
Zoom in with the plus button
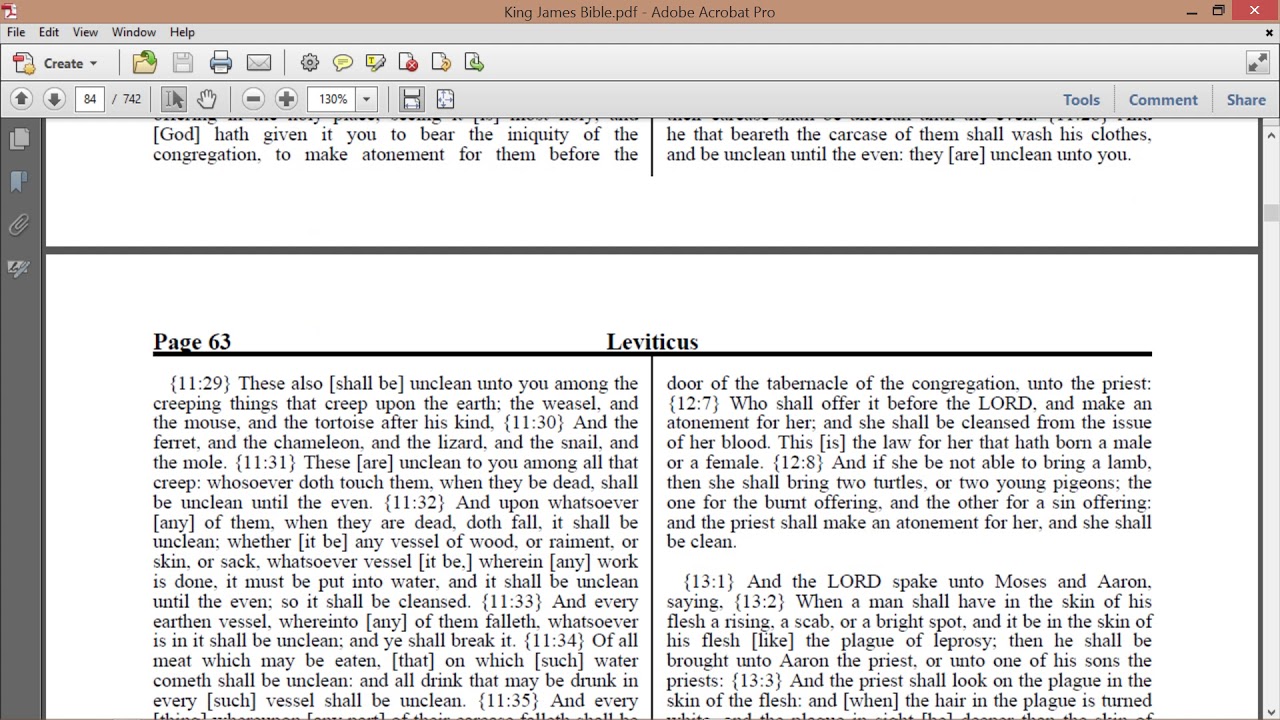[x=286, y=99]
